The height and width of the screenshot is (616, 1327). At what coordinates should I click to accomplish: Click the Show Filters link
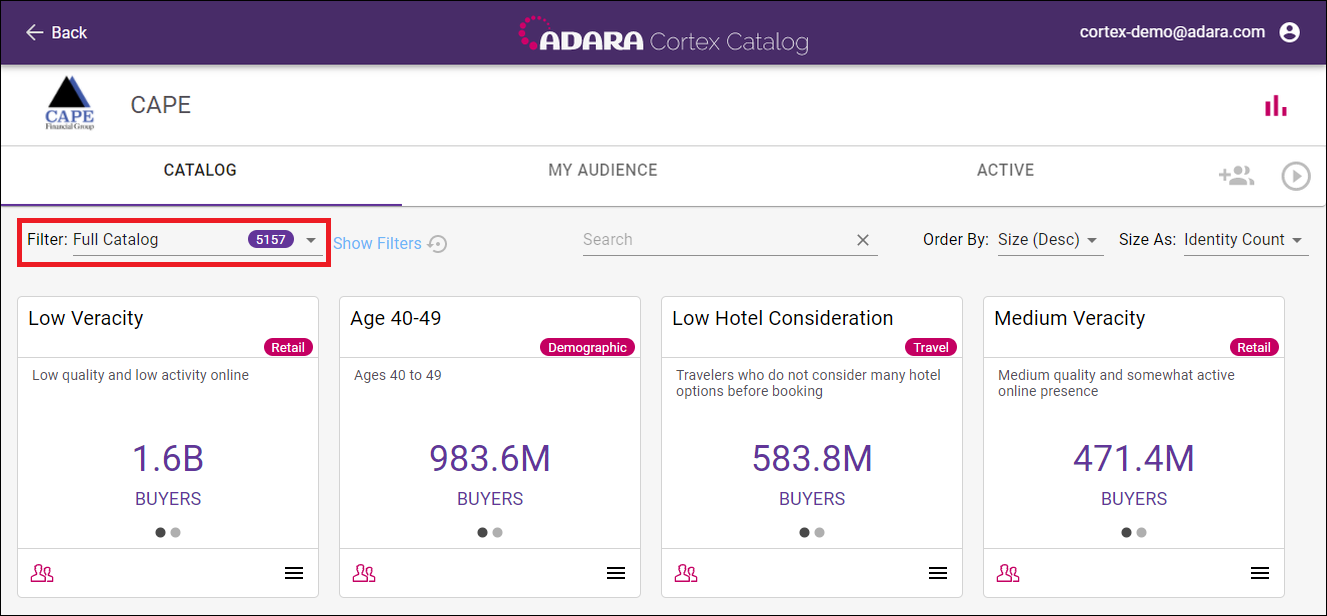click(x=377, y=243)
